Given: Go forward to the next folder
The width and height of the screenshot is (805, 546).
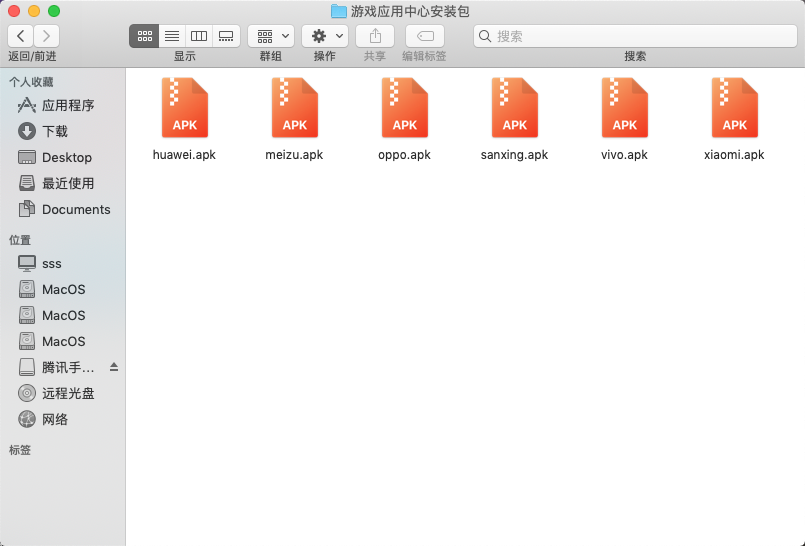Looking at the screenshot, I should [47, 36].
